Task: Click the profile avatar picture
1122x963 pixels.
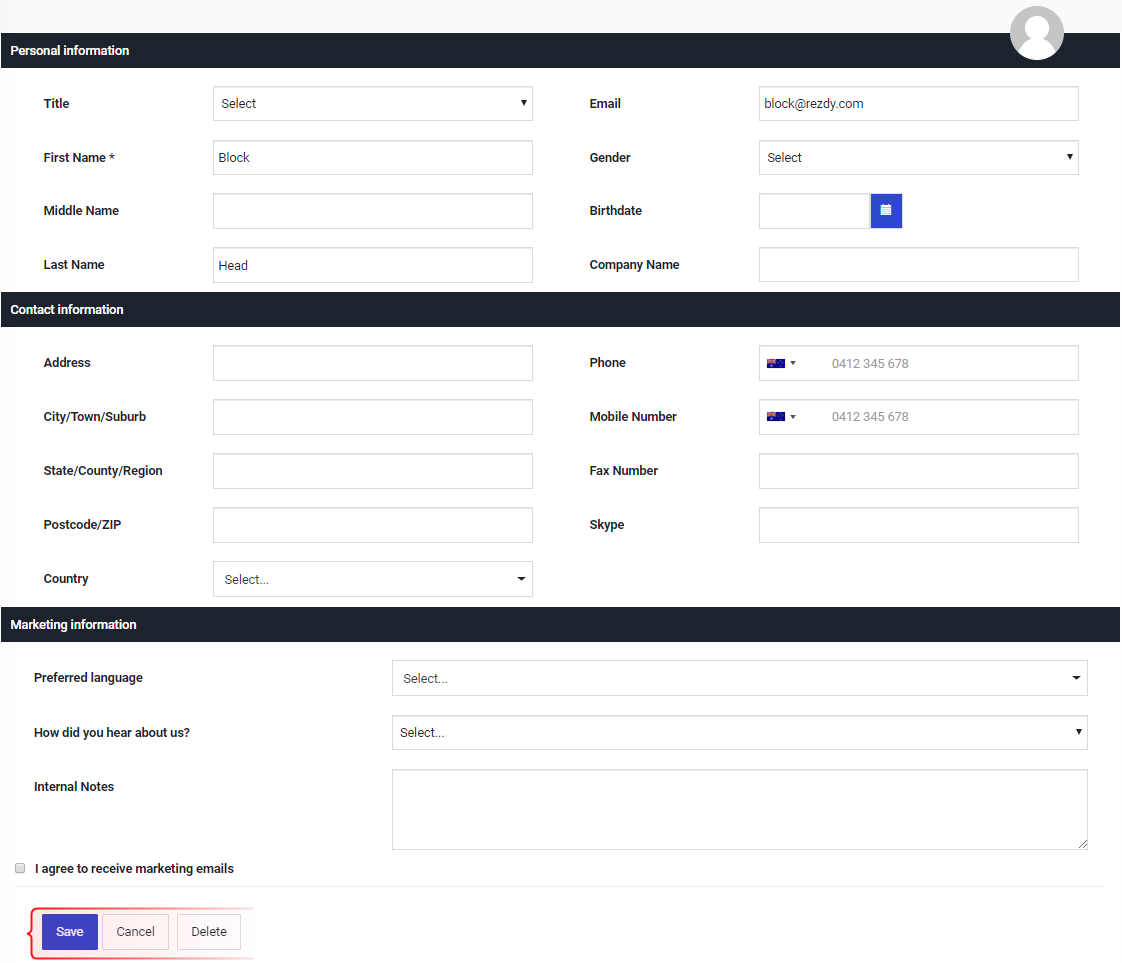Action: (1036, 33)
